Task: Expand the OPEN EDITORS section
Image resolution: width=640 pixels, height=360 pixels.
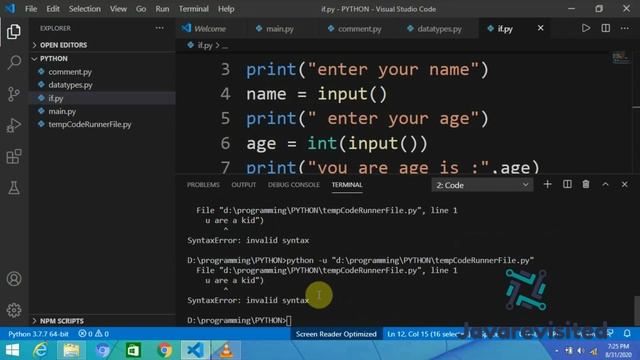Action: point(102,45)
